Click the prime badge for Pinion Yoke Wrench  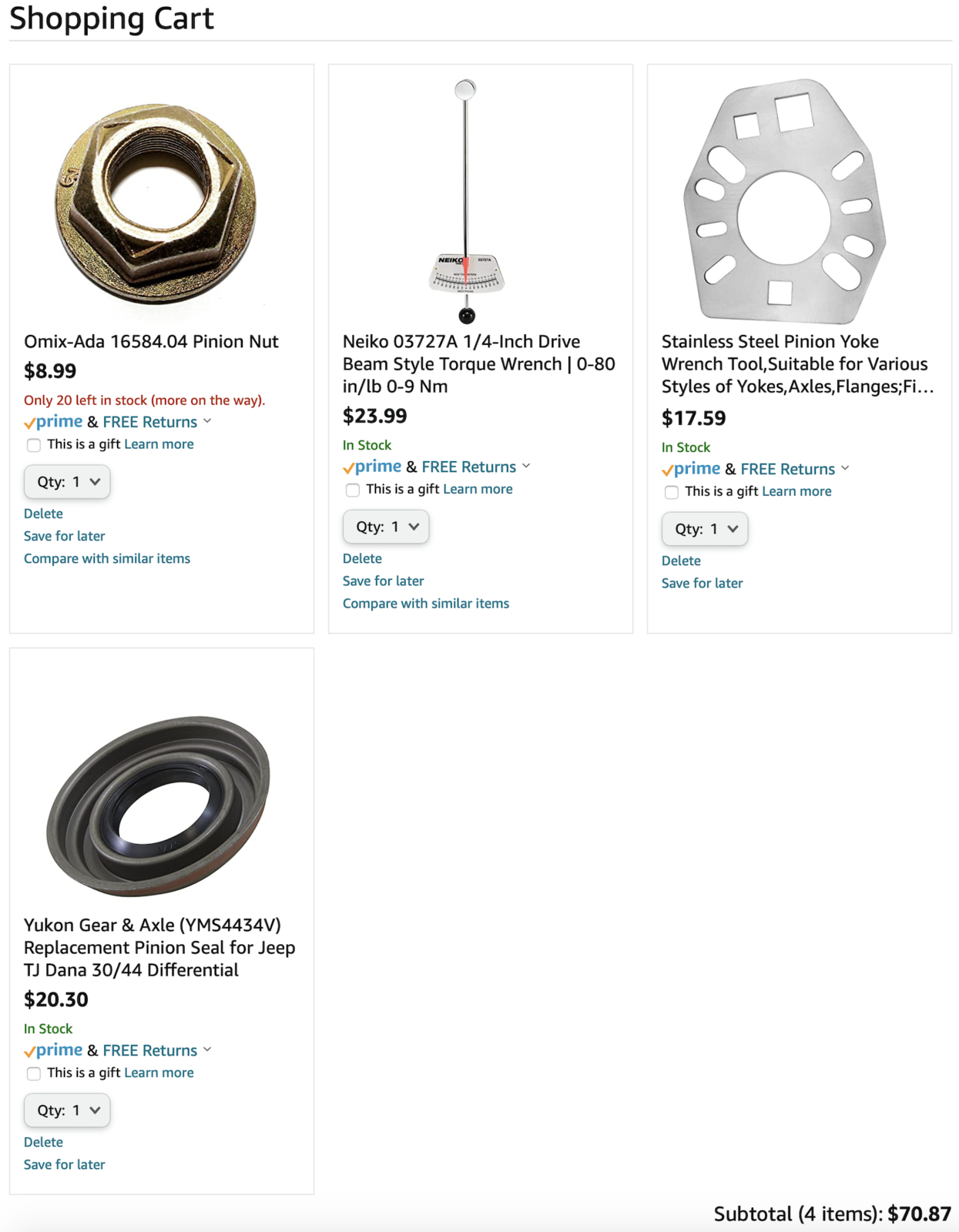tap(692, 469)
